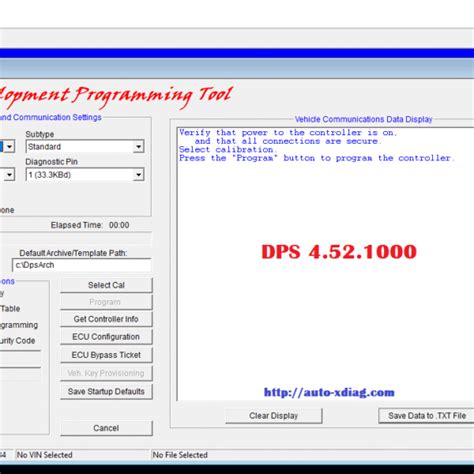Click the "Default Archive/Template Path:" label

[73, 253]
